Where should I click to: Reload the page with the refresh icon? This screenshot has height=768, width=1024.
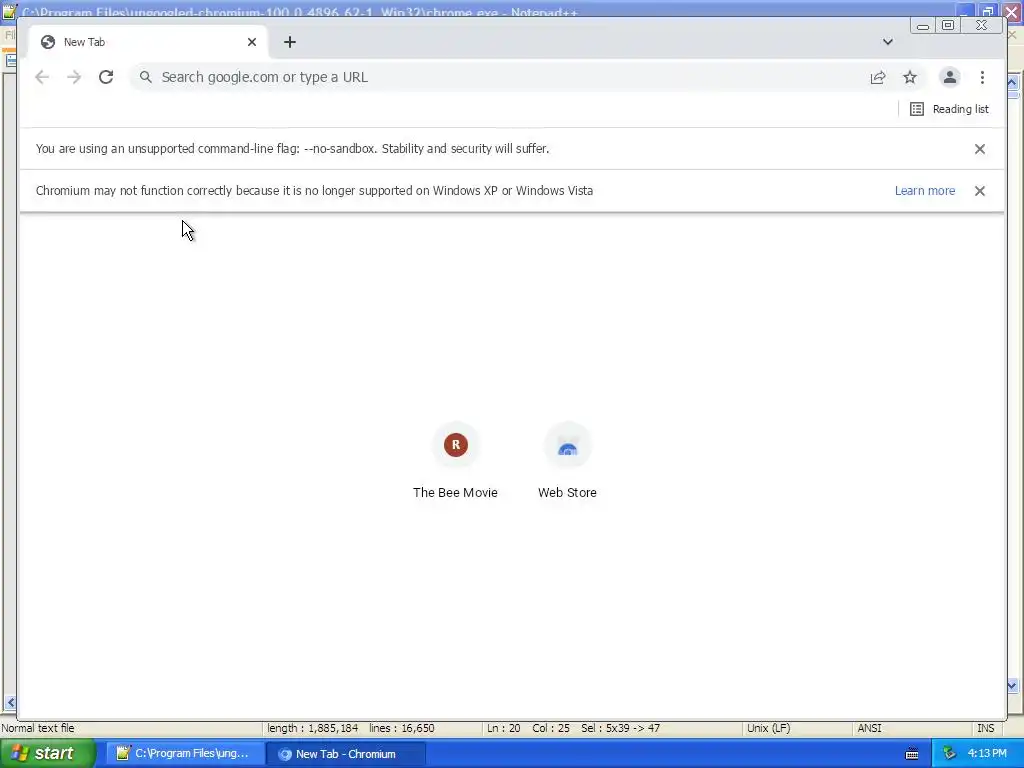pyautogui.click(x=106, y=77)
